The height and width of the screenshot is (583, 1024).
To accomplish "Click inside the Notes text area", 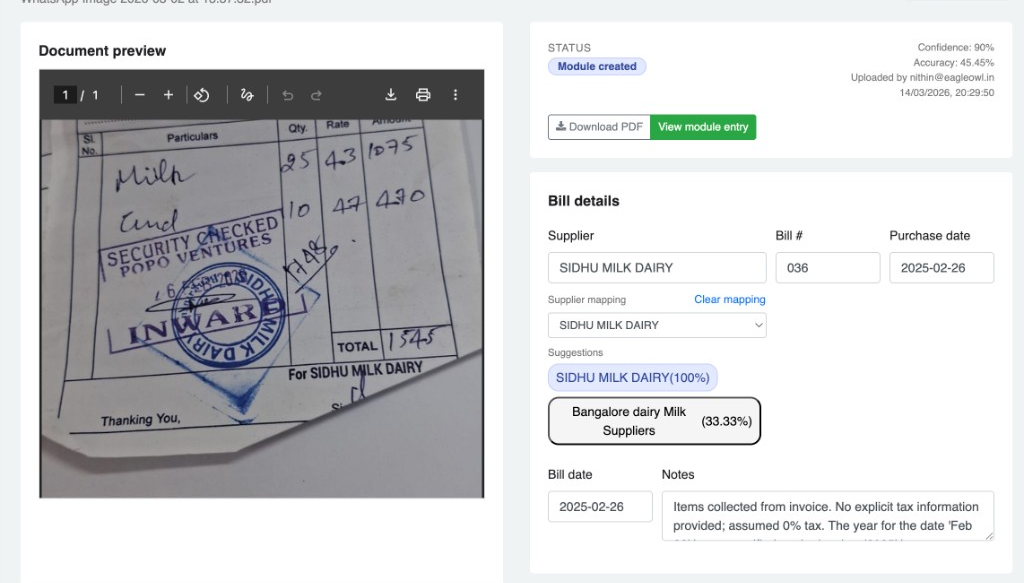I will pos(827,514).
